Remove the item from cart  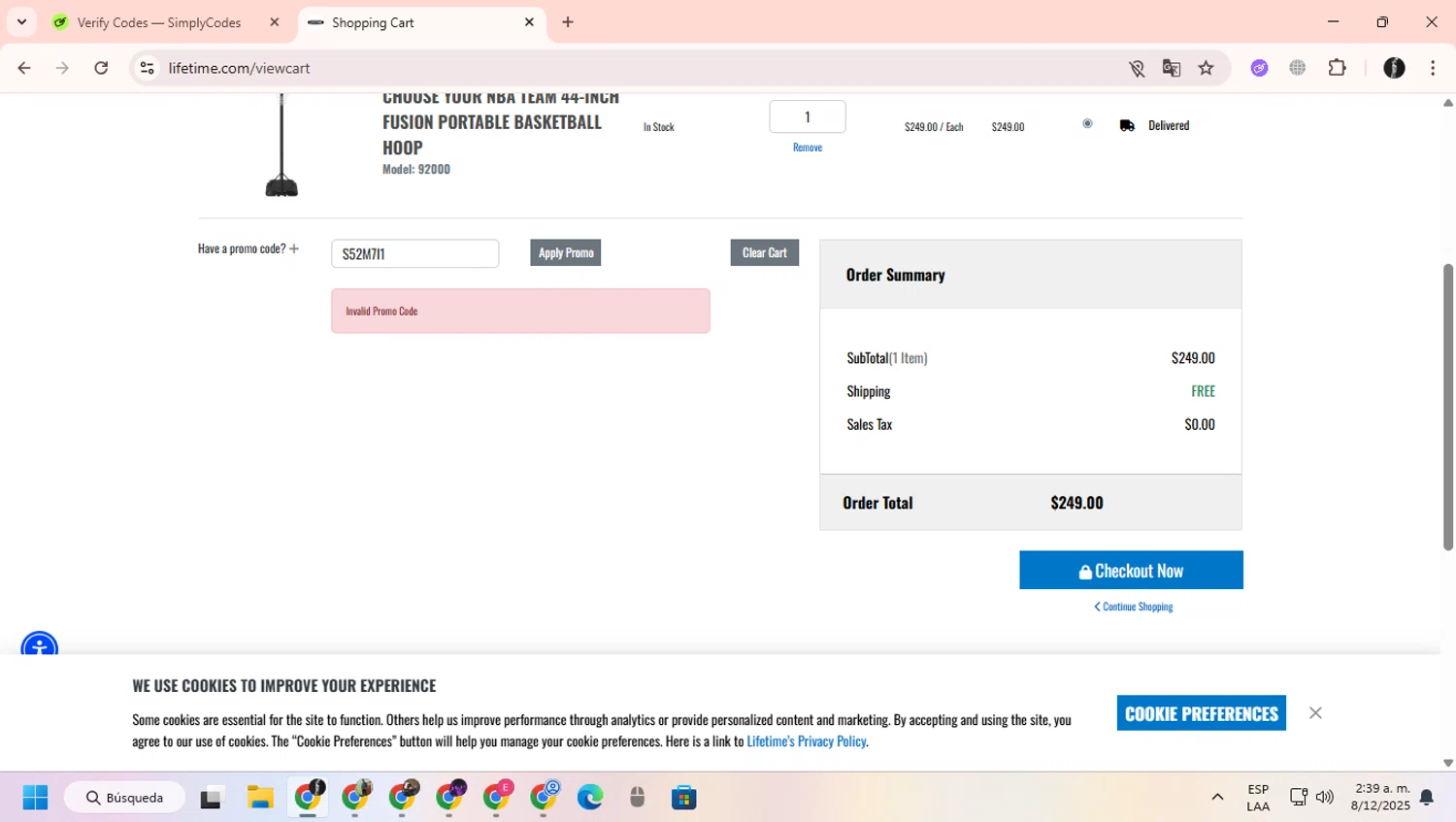[x=808, y=148]
